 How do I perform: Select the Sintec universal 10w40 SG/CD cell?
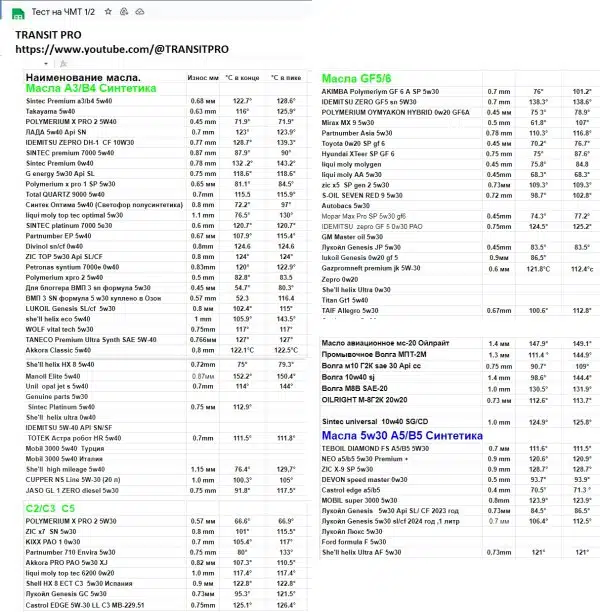(x=375, y=422)
